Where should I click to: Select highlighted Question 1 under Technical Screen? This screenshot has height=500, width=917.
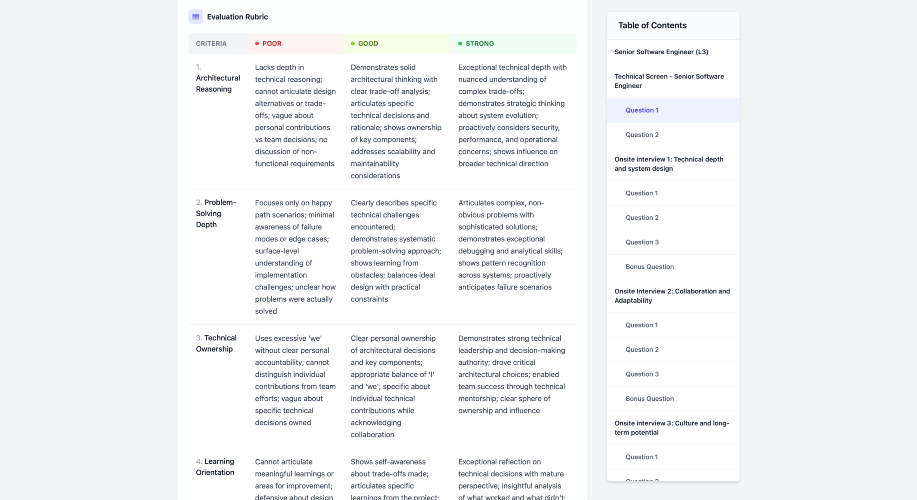point(642,110)
